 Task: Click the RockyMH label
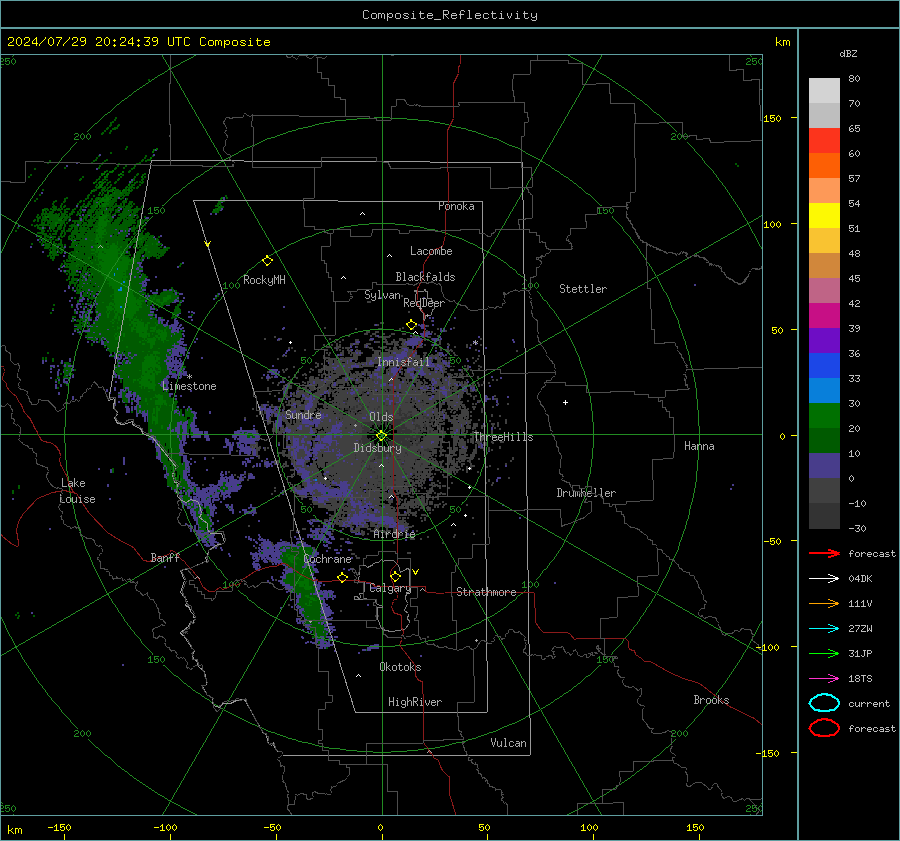pos(264,280)
